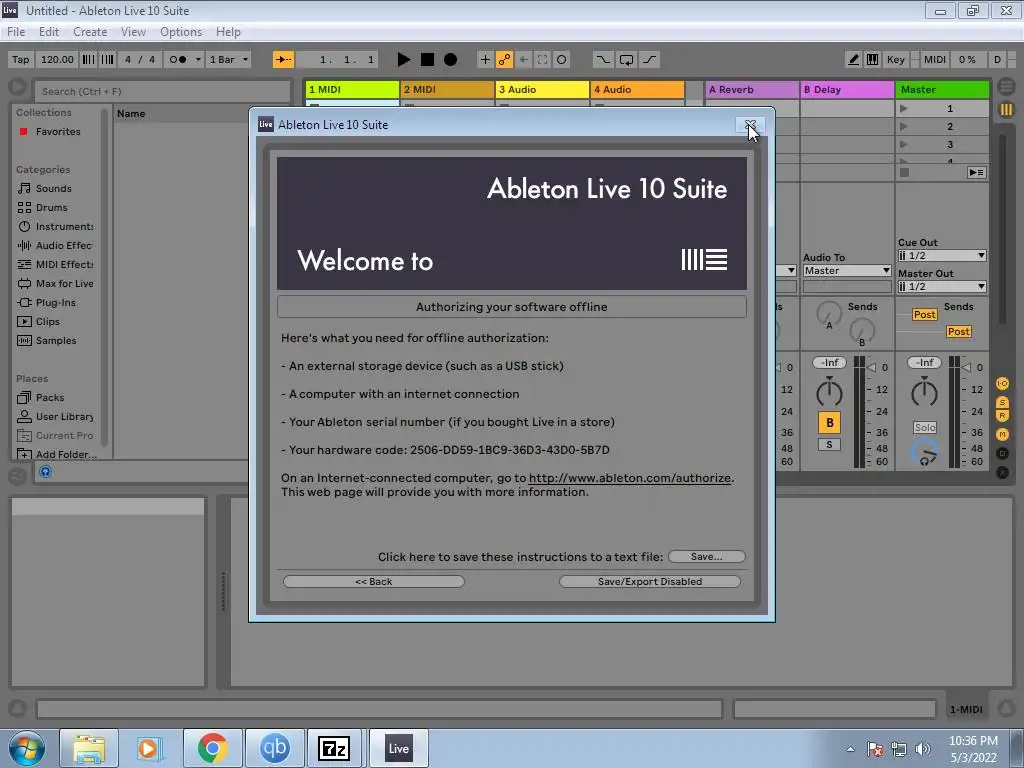Solo the B Delay return track
The width and height of the screenshot is (1024, 768).
point(829,445)
